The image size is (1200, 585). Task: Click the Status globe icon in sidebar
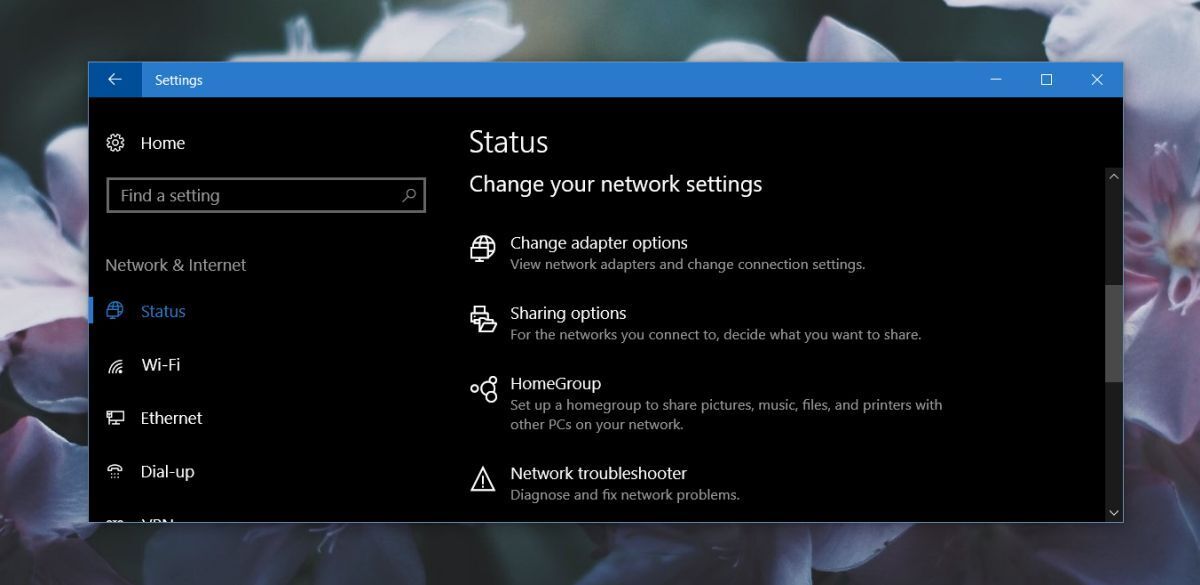point(115,311)
